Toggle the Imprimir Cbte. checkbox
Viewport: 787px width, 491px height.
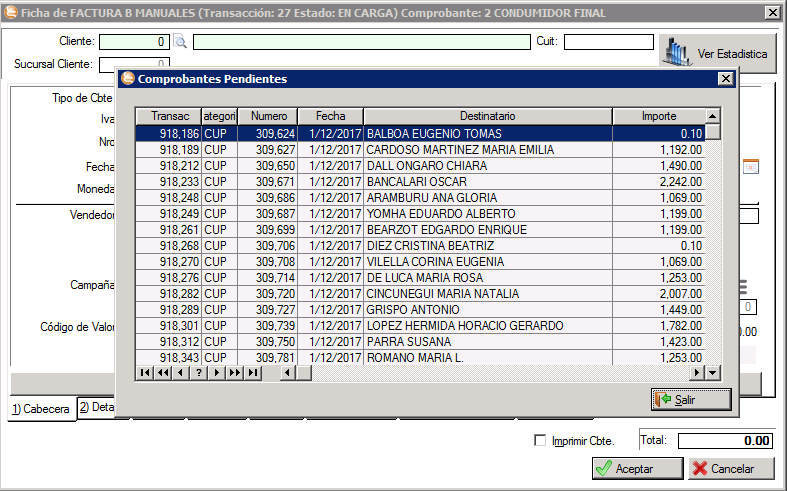point(541,440)
